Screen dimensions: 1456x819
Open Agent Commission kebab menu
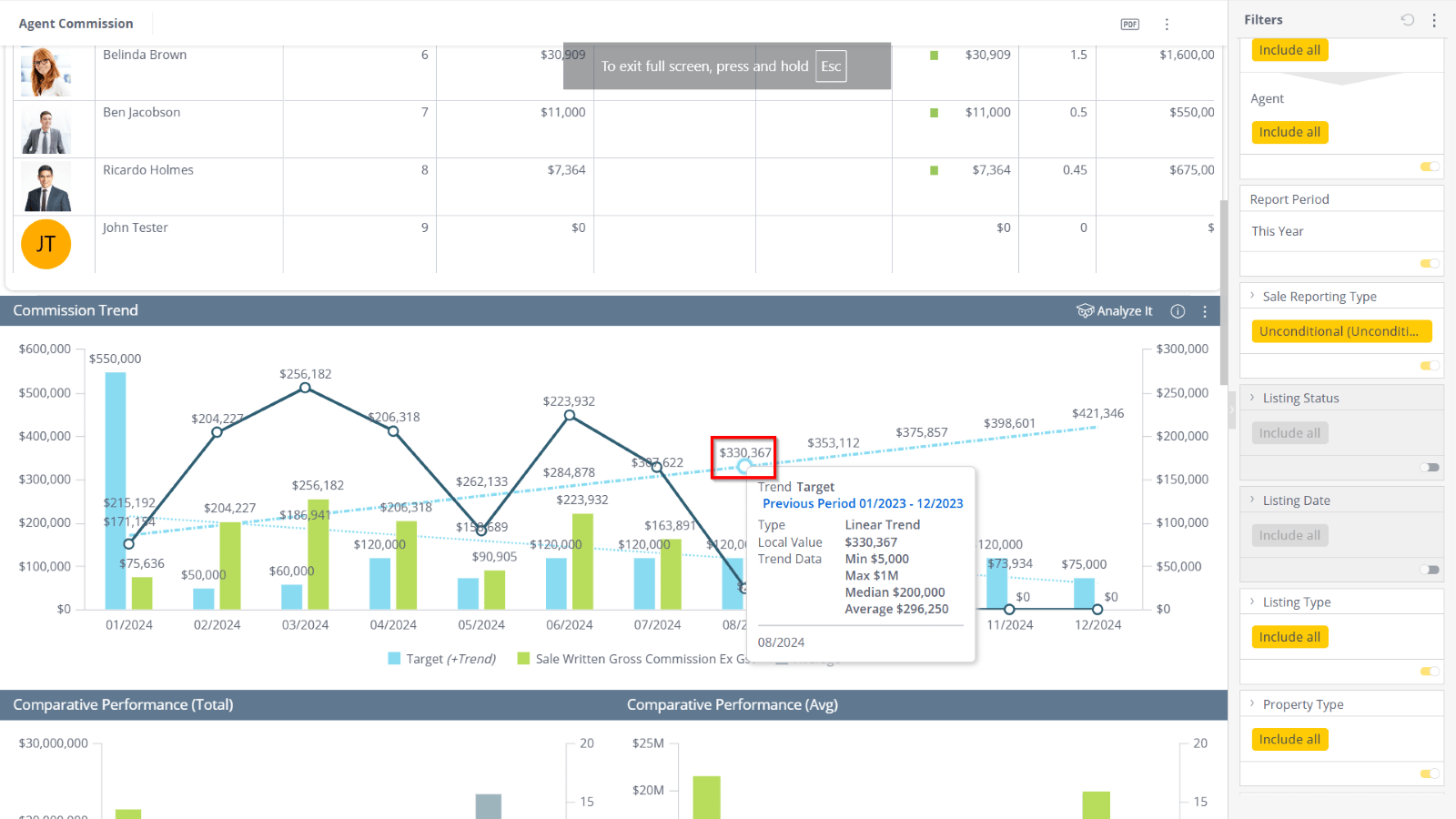tap(1167, 25)
